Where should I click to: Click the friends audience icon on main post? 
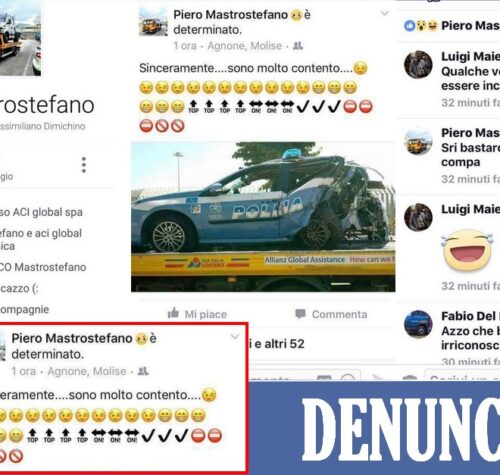pyautogui.click(x=298, y=46)
